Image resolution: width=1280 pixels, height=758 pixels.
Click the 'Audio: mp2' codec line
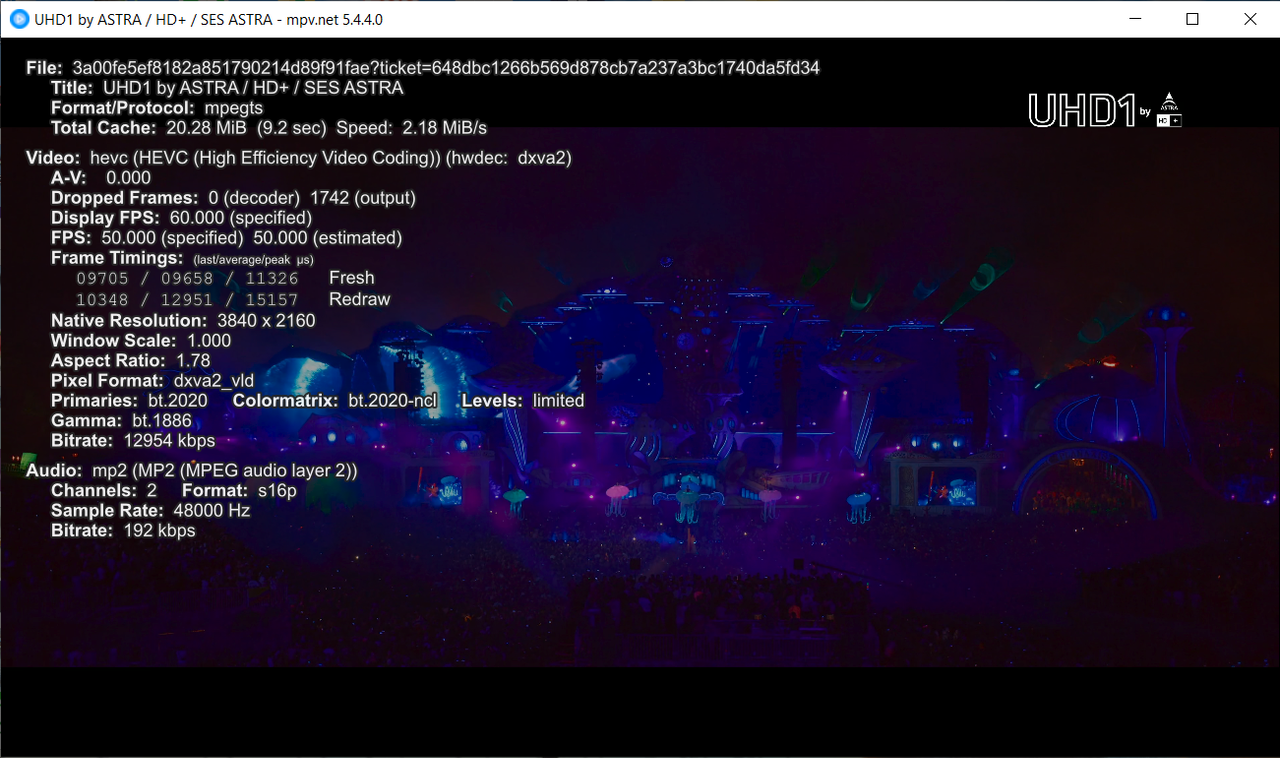pos(191,471)
